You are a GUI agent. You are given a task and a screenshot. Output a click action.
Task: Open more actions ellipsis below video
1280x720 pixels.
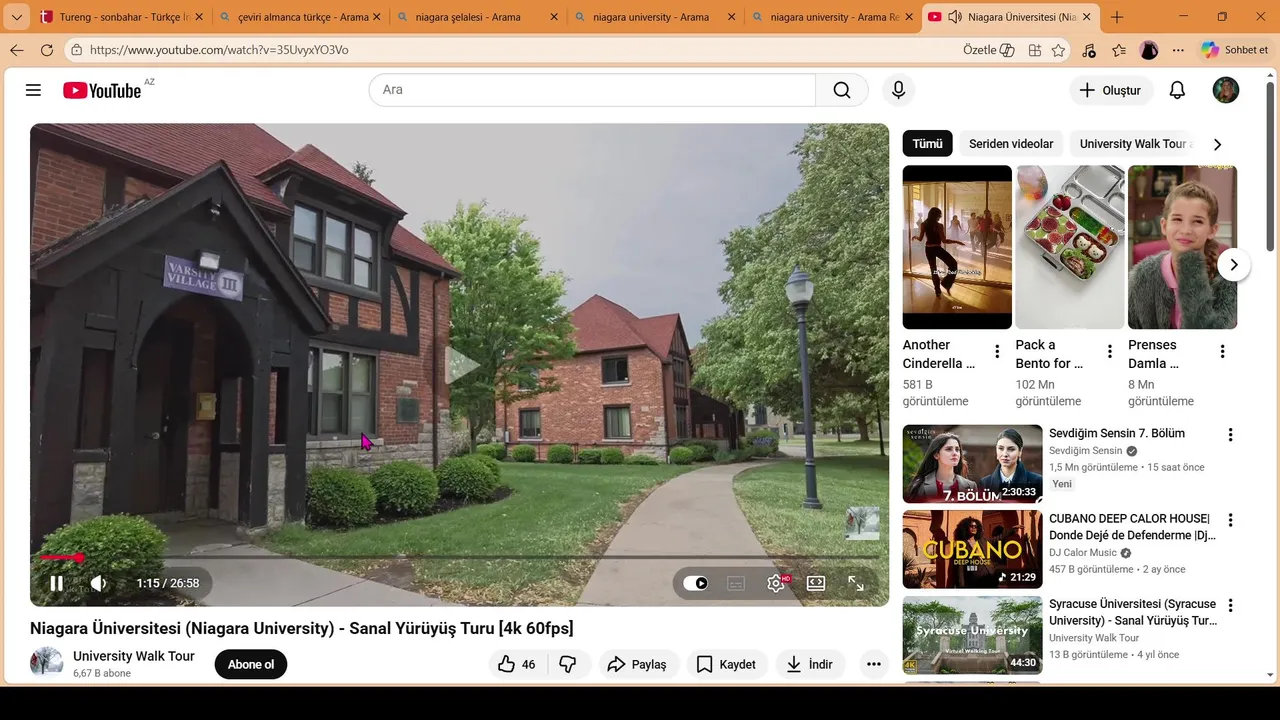(x=874, y=664)
